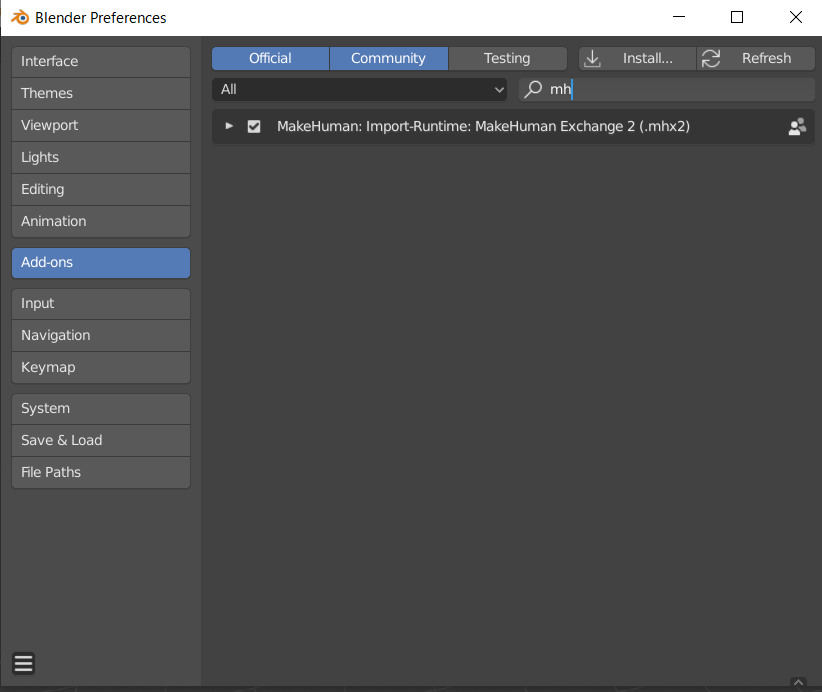822x692 pixels.
Task: Open the Save & Load section
Action: pyautogui.click(x=101, y=440)
